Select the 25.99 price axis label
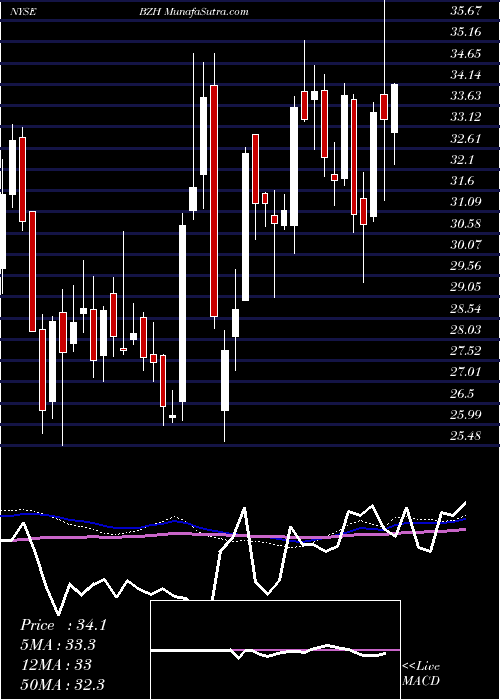This screenshot has height=700, width=500. click(466, 414)
